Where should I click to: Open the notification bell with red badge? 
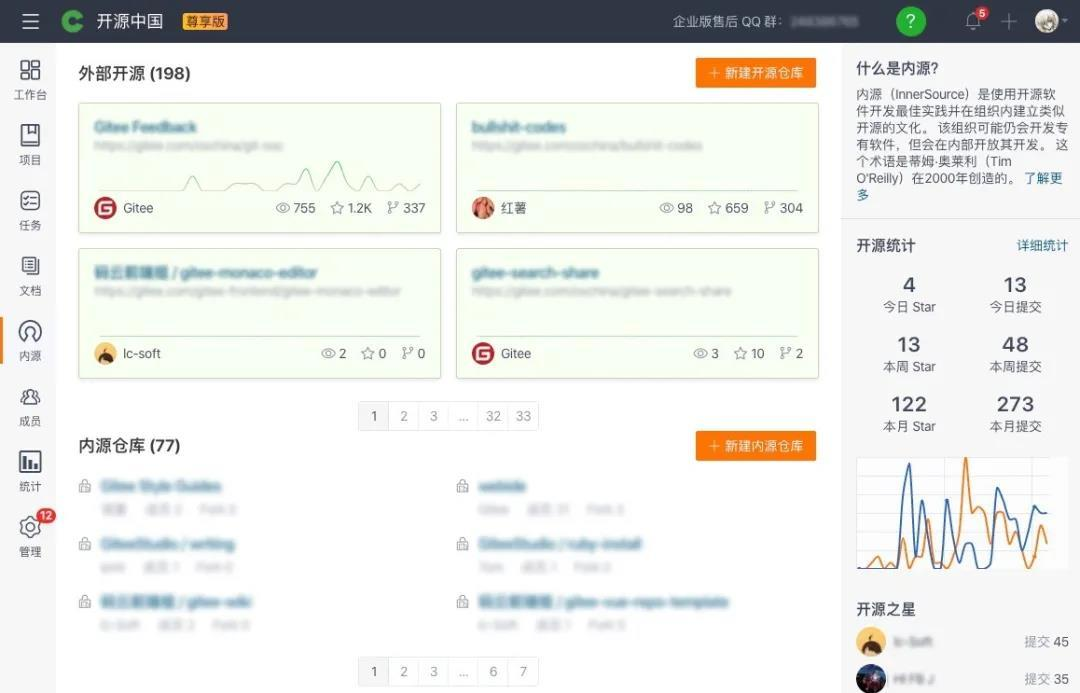pos(971,20)
